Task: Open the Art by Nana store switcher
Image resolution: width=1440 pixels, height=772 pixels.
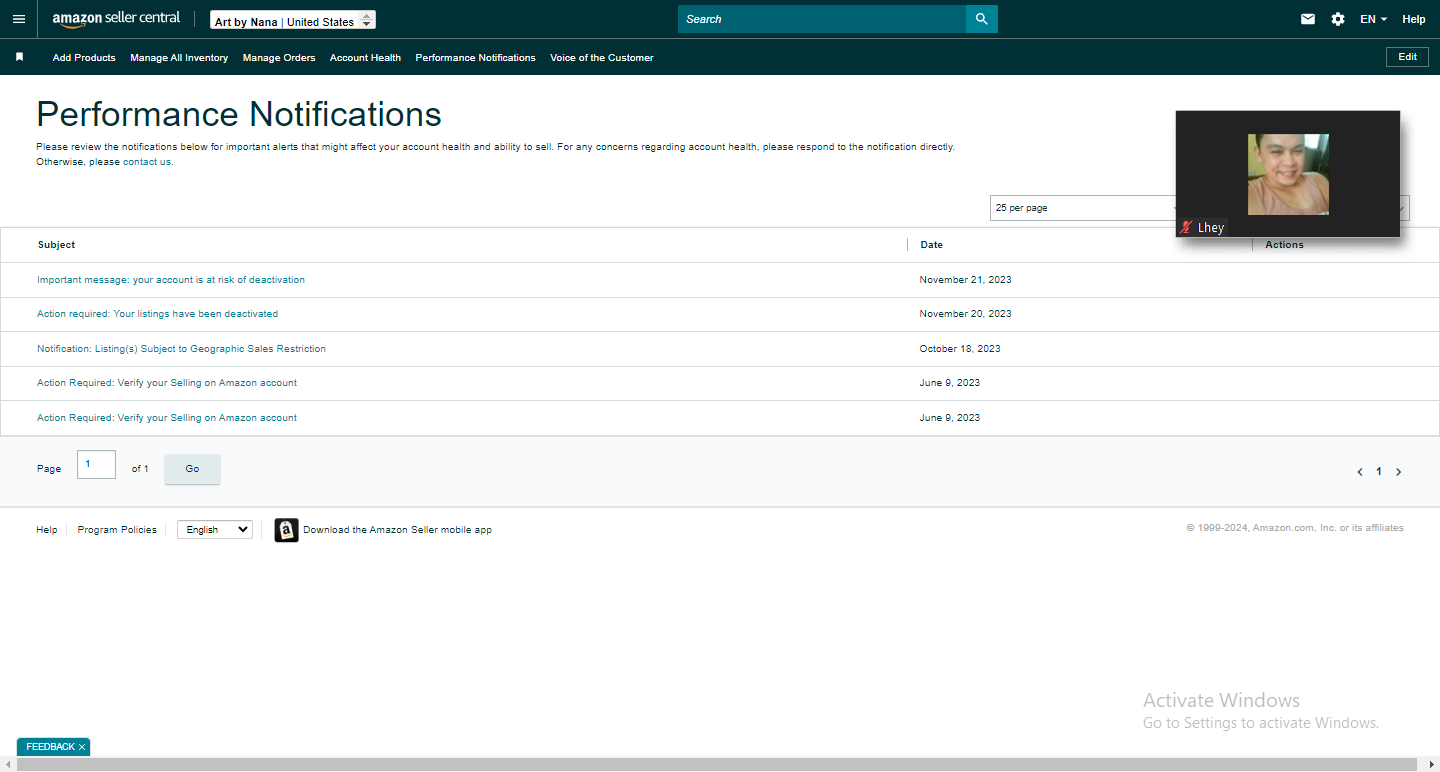Action: [293, 20]
